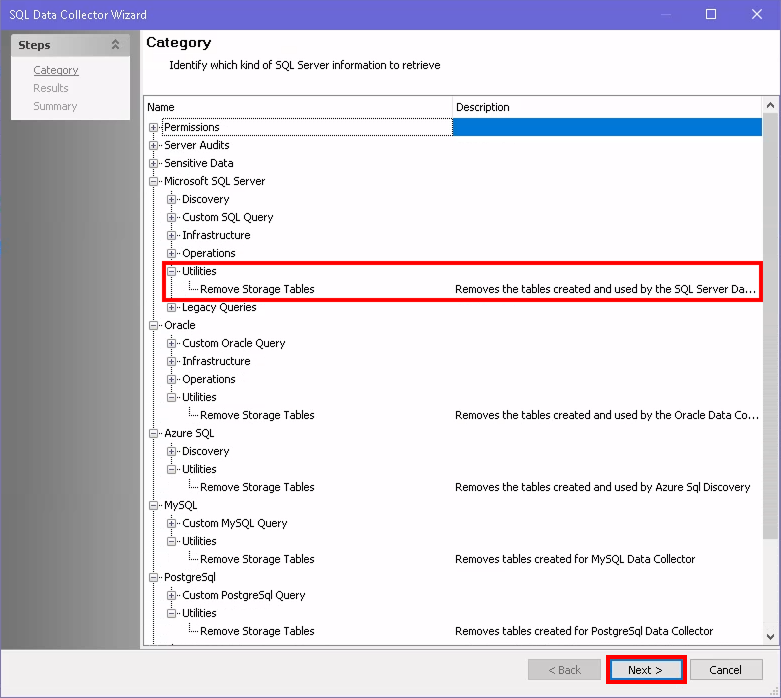Collapse Utilities under Oracle
This screenshot has height=698, width=781.
click(x=171, y=397)
